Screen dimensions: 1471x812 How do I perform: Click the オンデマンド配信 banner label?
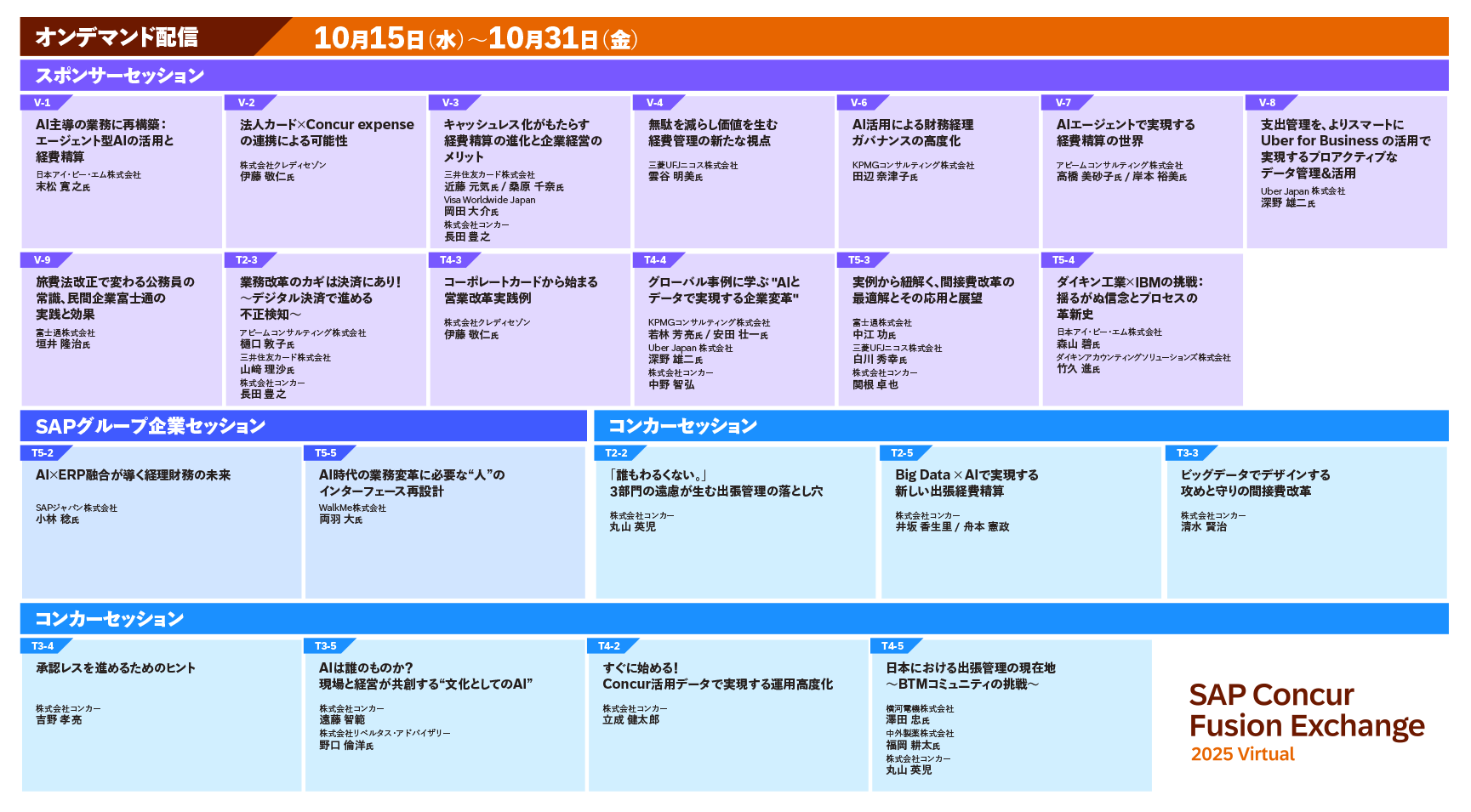(x=117, y=37)
